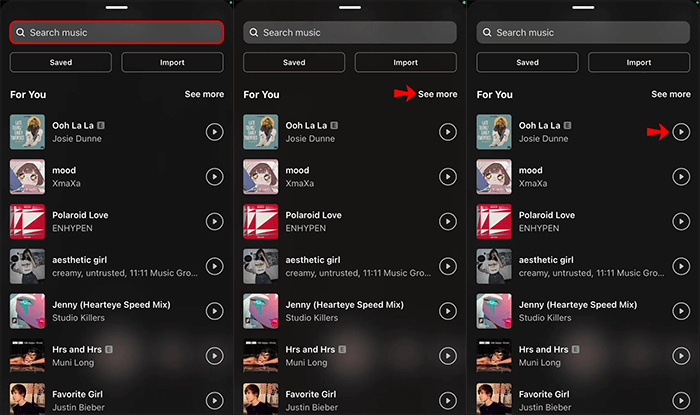The height and width of the screenshot is (415, 700).
Task: Select Polaroid Love album cover in left panel
Action: [x=27, y=221]
